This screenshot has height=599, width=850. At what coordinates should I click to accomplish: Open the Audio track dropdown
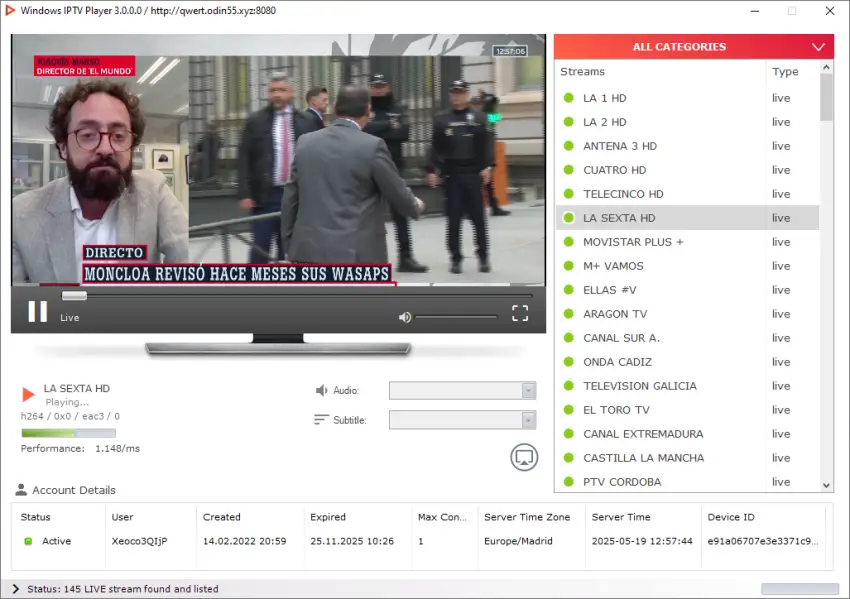(462, 390)
